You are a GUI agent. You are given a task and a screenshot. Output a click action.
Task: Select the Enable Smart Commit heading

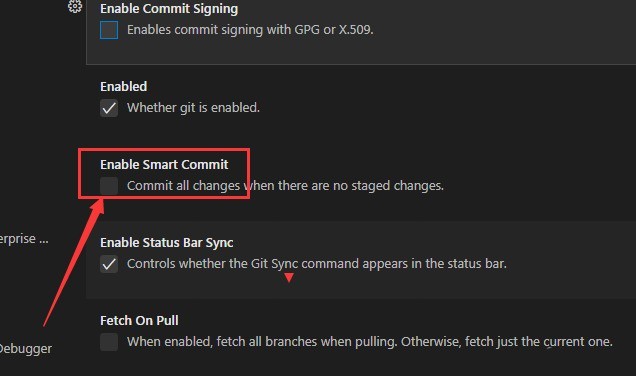164,164
